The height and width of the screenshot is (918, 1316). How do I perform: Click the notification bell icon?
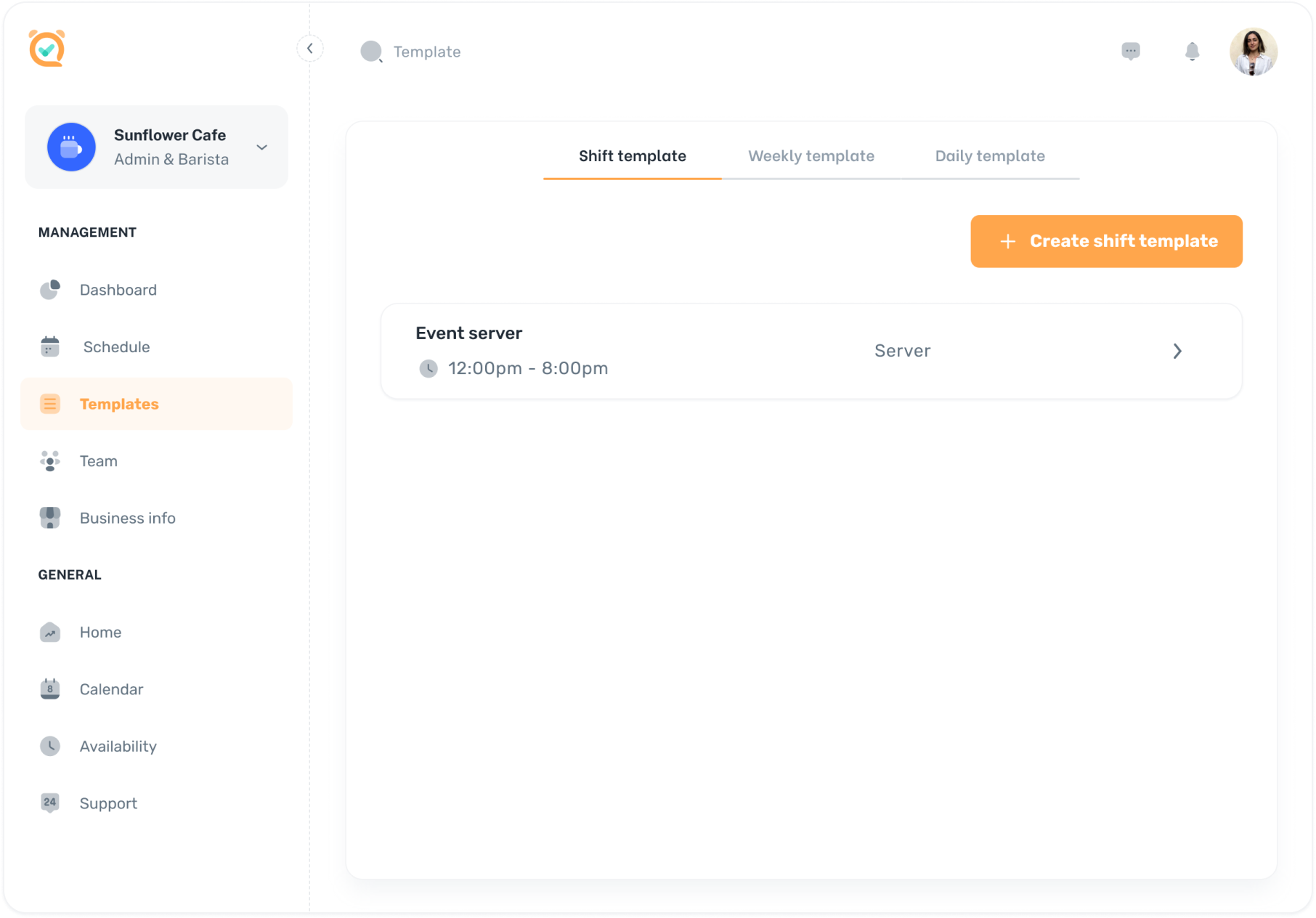coord(1192,52)
